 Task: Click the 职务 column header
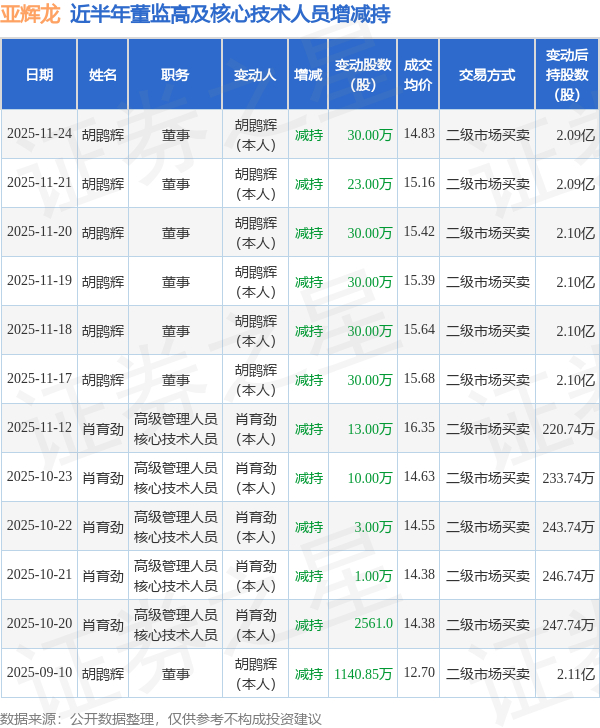pyautogui.click(x=175, y=75)
